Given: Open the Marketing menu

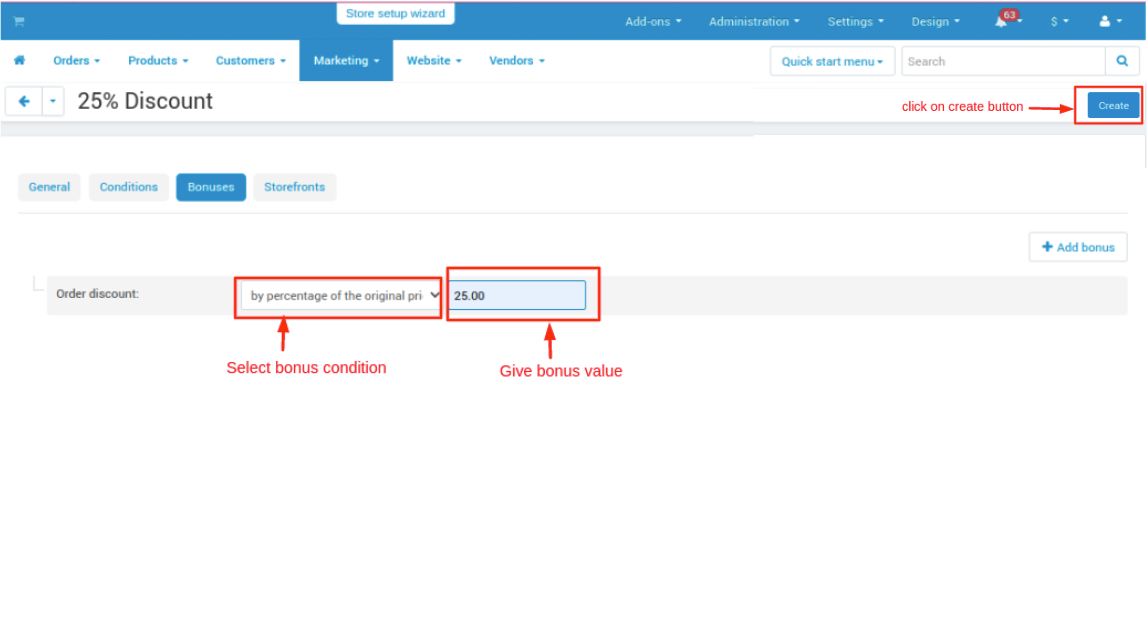Looking at the screenshot, I should click(x=346, y=61).
